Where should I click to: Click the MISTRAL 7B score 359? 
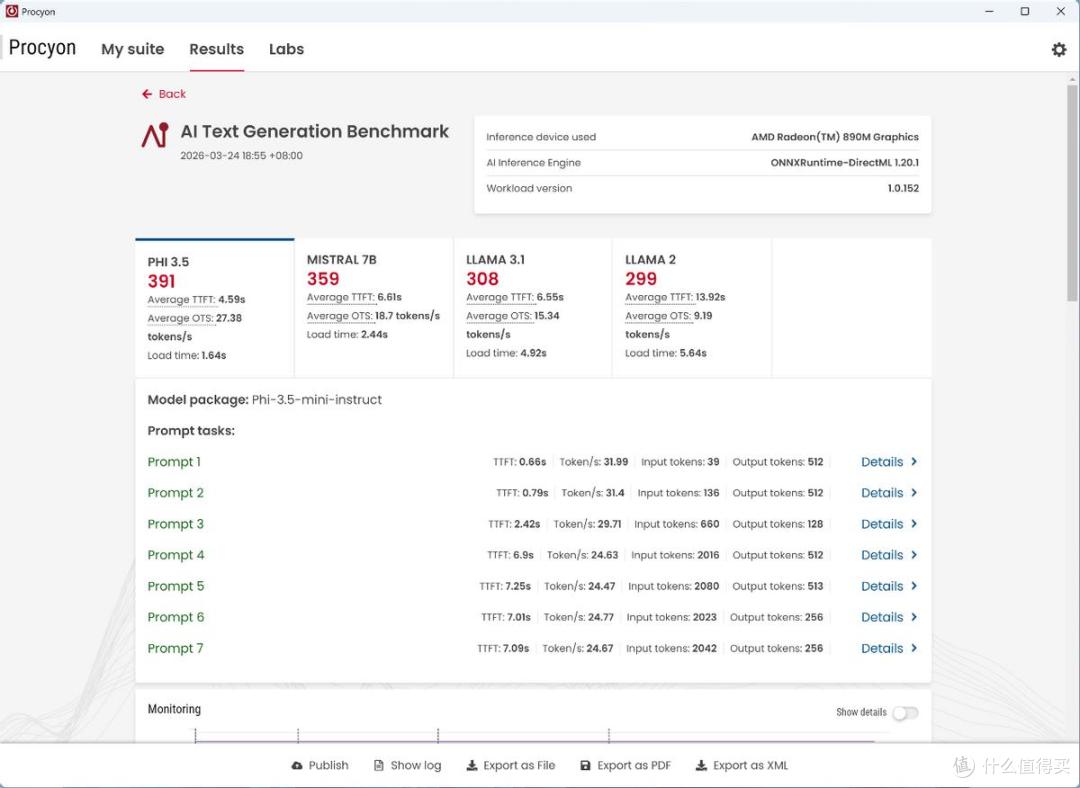pyautogui.click(x=323, y=279)
